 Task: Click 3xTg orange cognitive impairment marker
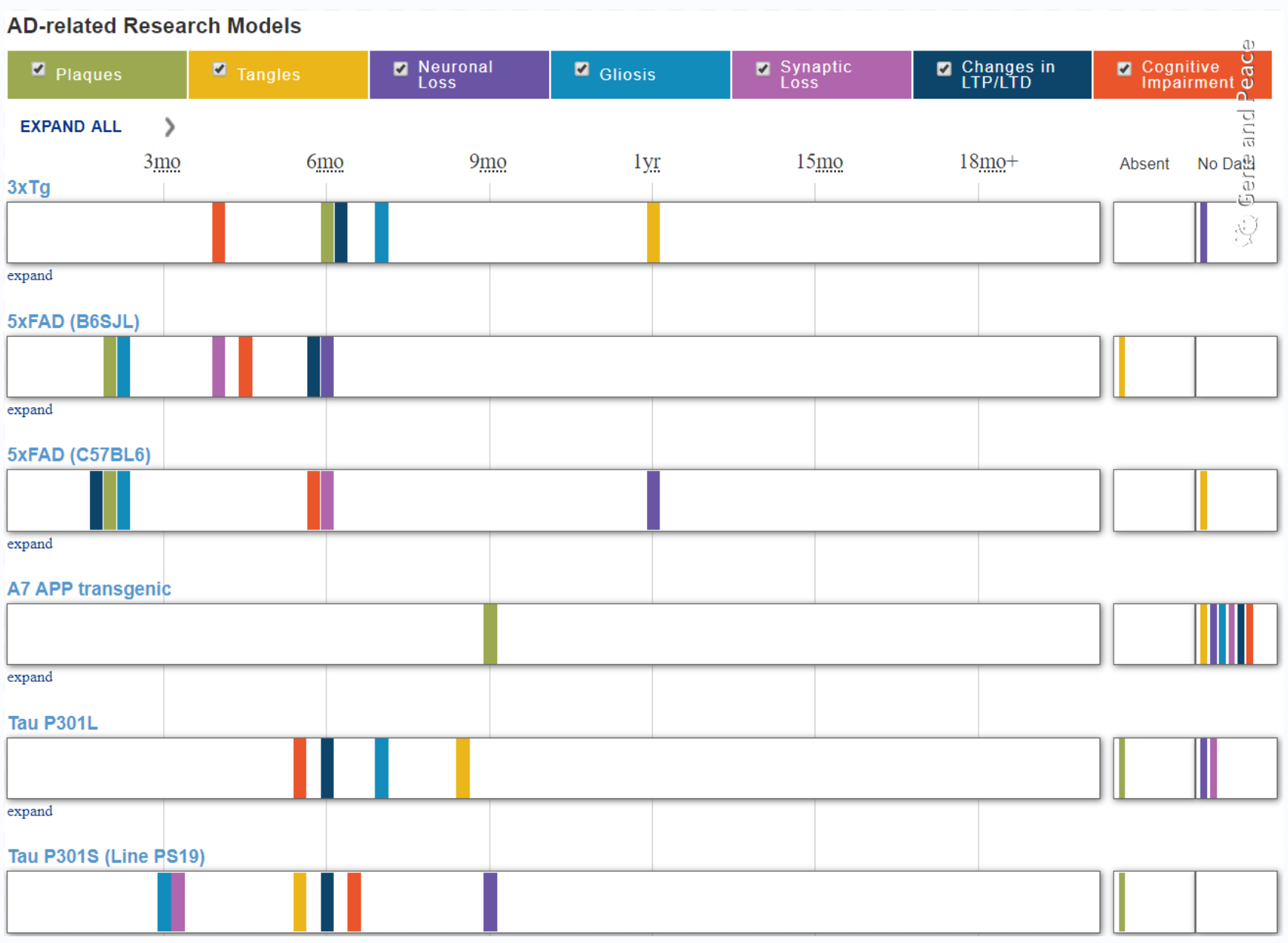218,232
